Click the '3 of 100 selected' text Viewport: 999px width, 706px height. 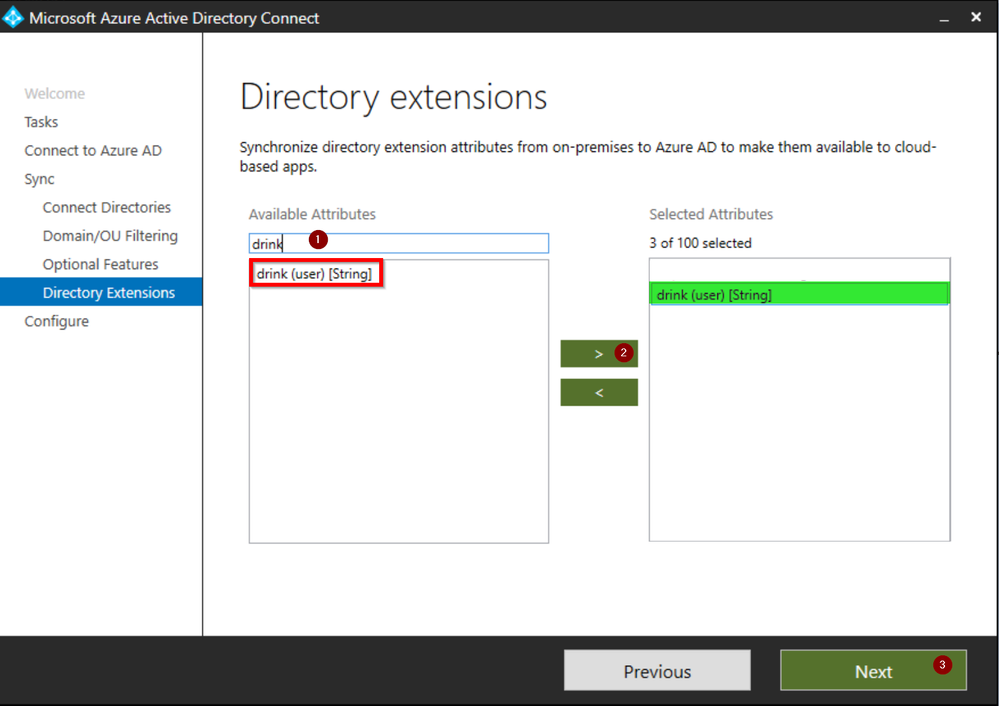tap(700, 243)
